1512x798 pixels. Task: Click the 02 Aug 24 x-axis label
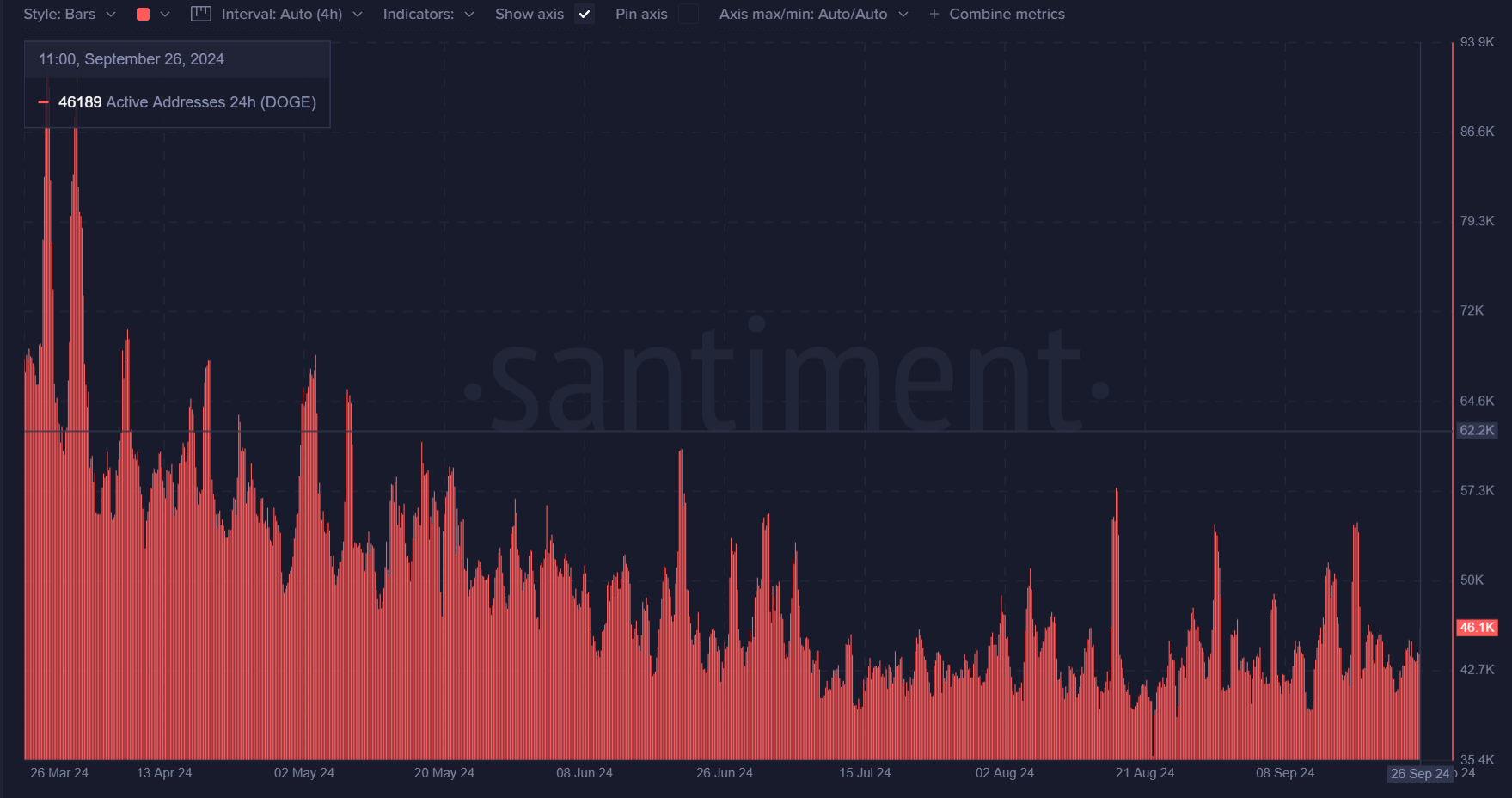pos(1005,773)
